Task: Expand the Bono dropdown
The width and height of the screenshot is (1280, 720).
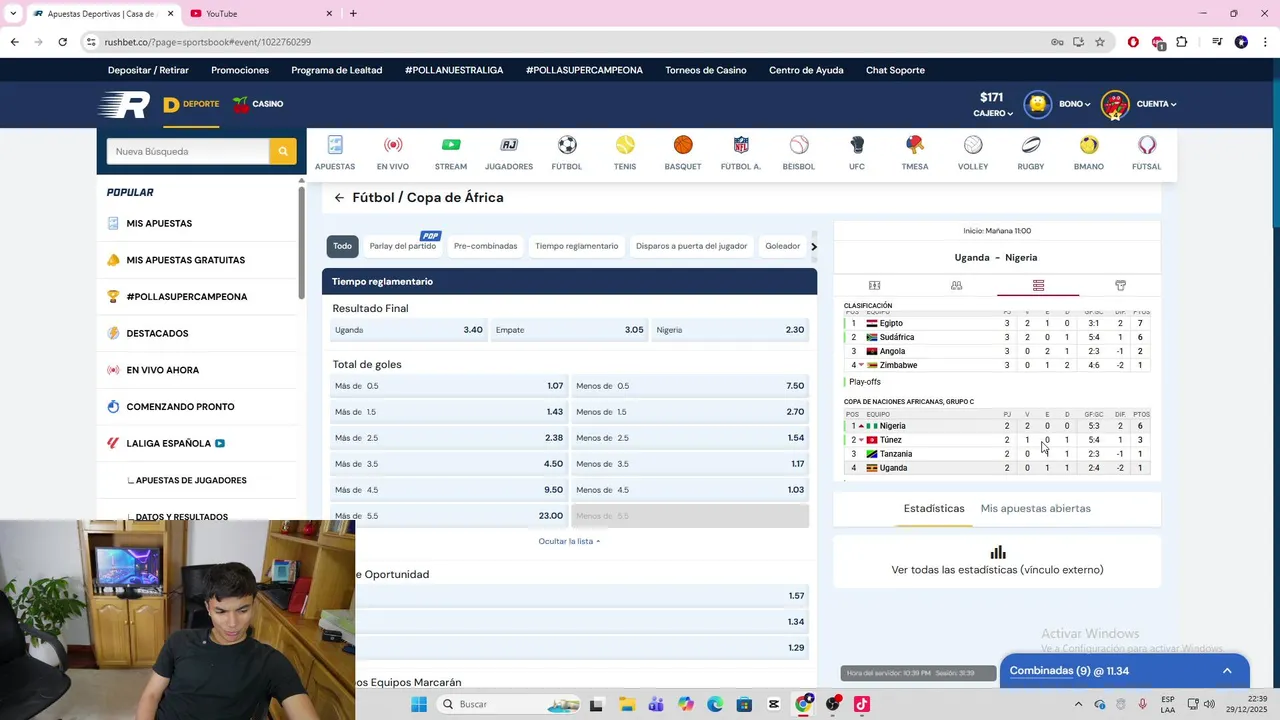Action: [1075, 104]
